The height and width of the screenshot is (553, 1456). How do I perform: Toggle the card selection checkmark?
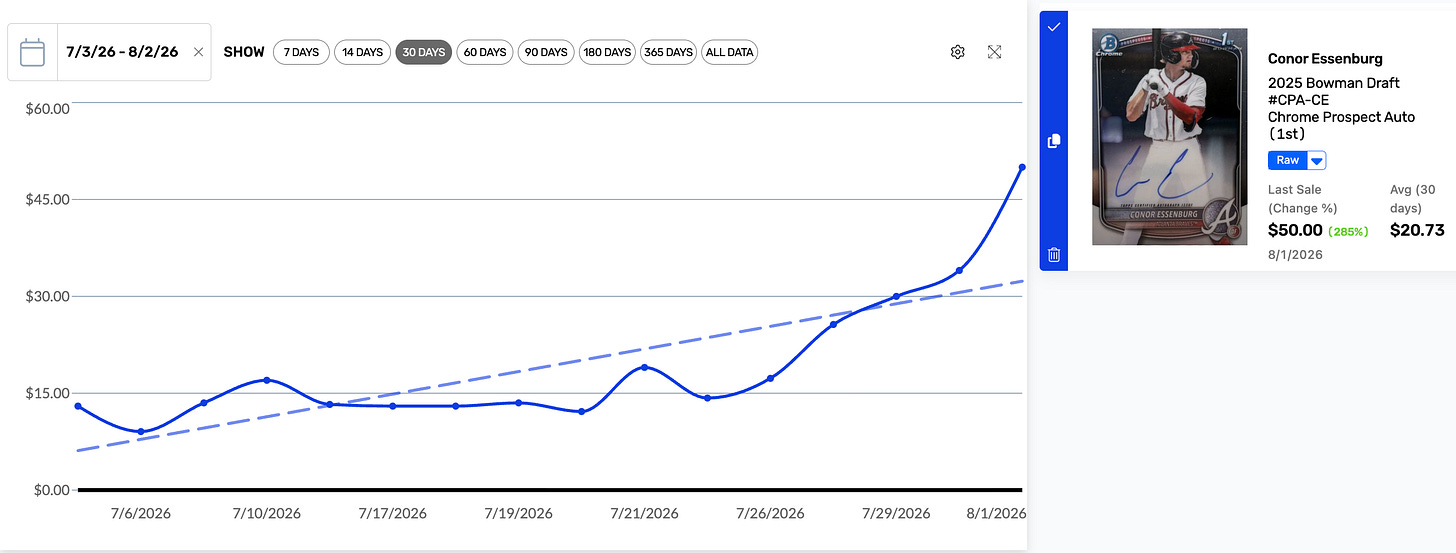(1053, 28)
